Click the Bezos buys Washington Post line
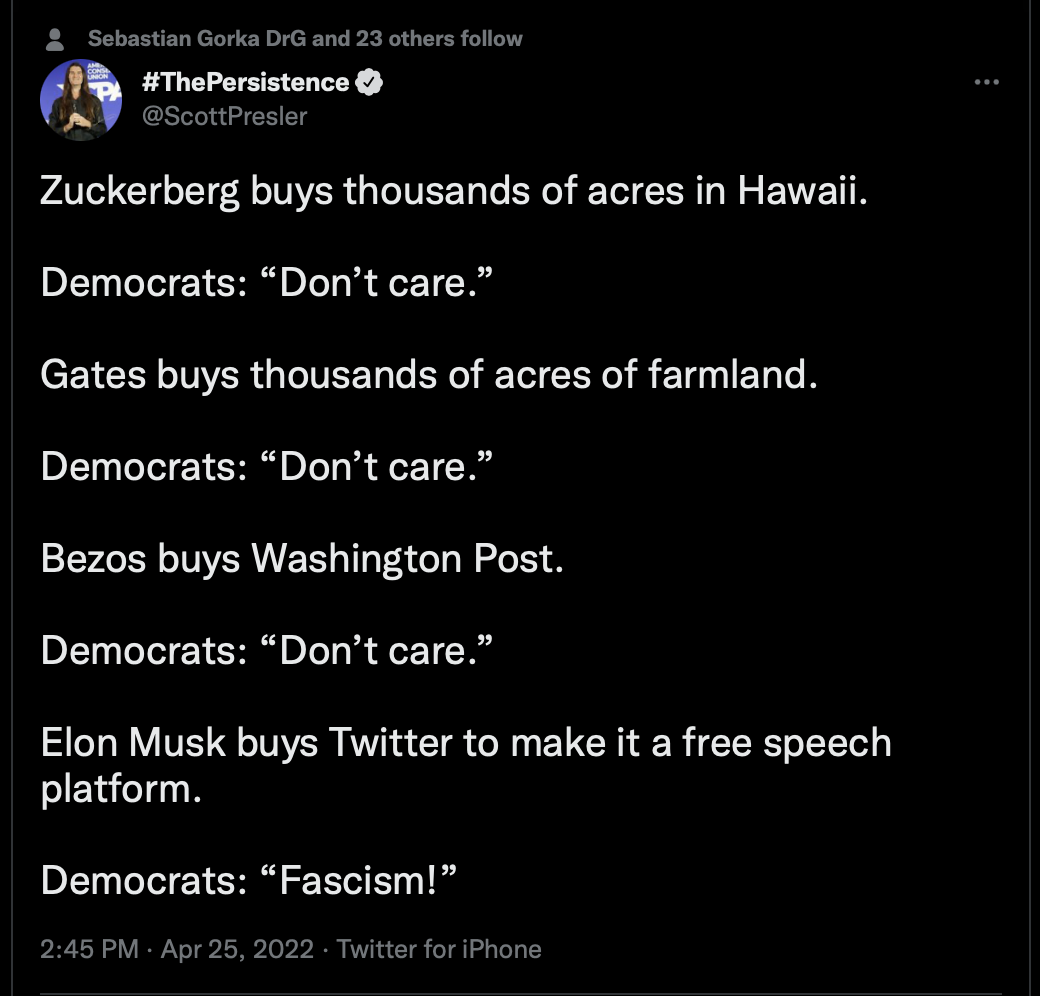 (x=302, y=558)
